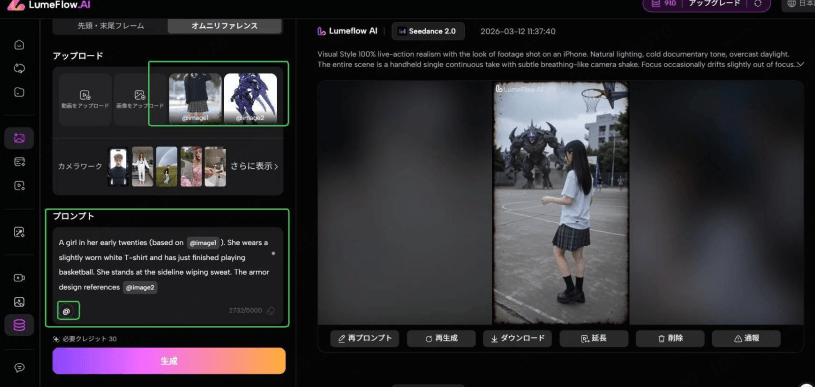The width and height of the screenshot is (815, 387).
Task: Click the Seedance 2.0 model badge
Action: tap(428, 31)
